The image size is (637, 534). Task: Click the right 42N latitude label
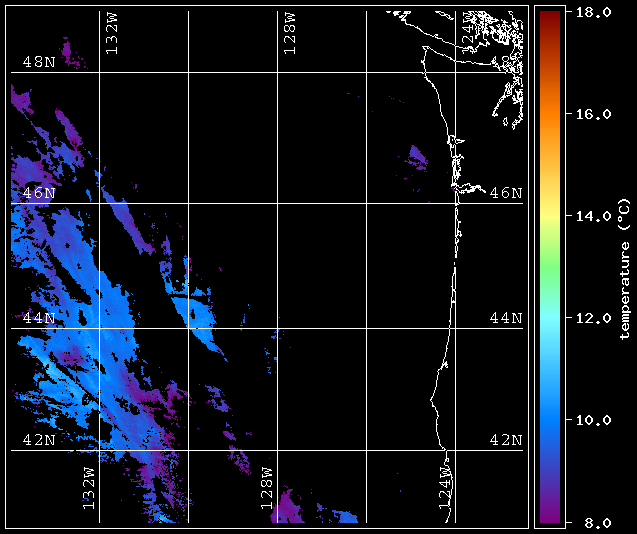506,440
